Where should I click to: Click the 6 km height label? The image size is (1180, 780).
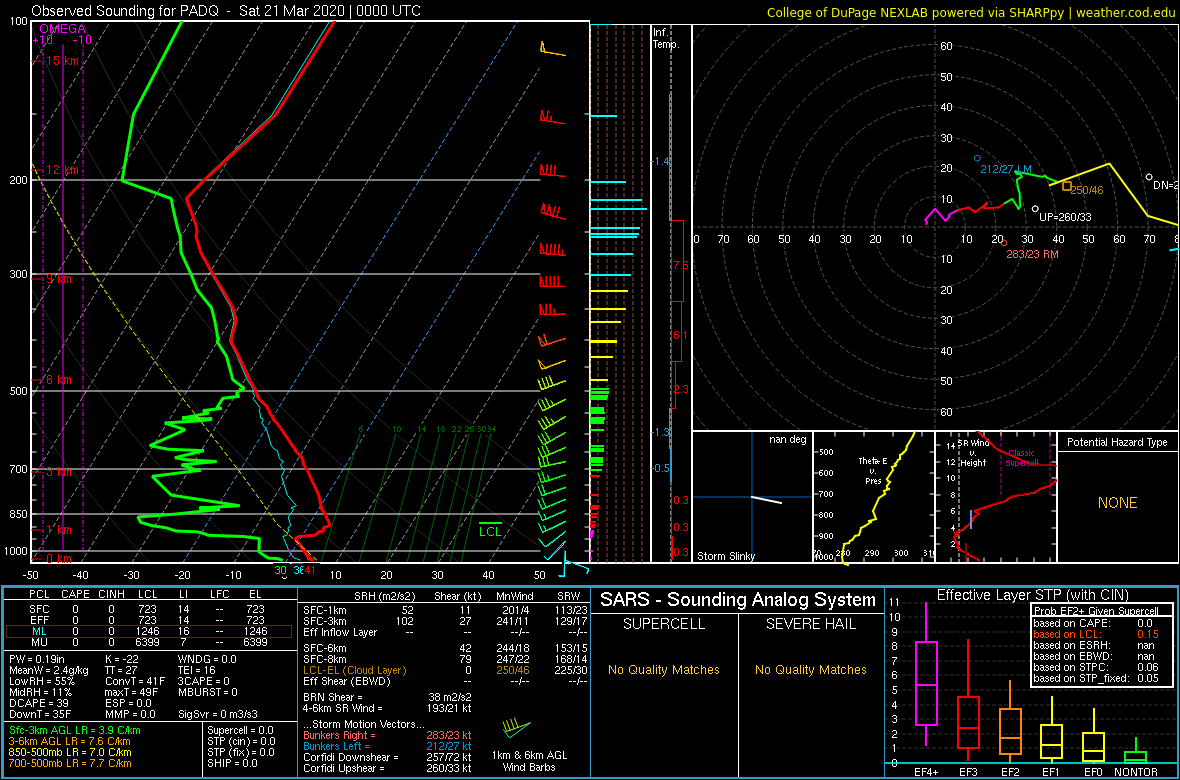coord(57,379)
